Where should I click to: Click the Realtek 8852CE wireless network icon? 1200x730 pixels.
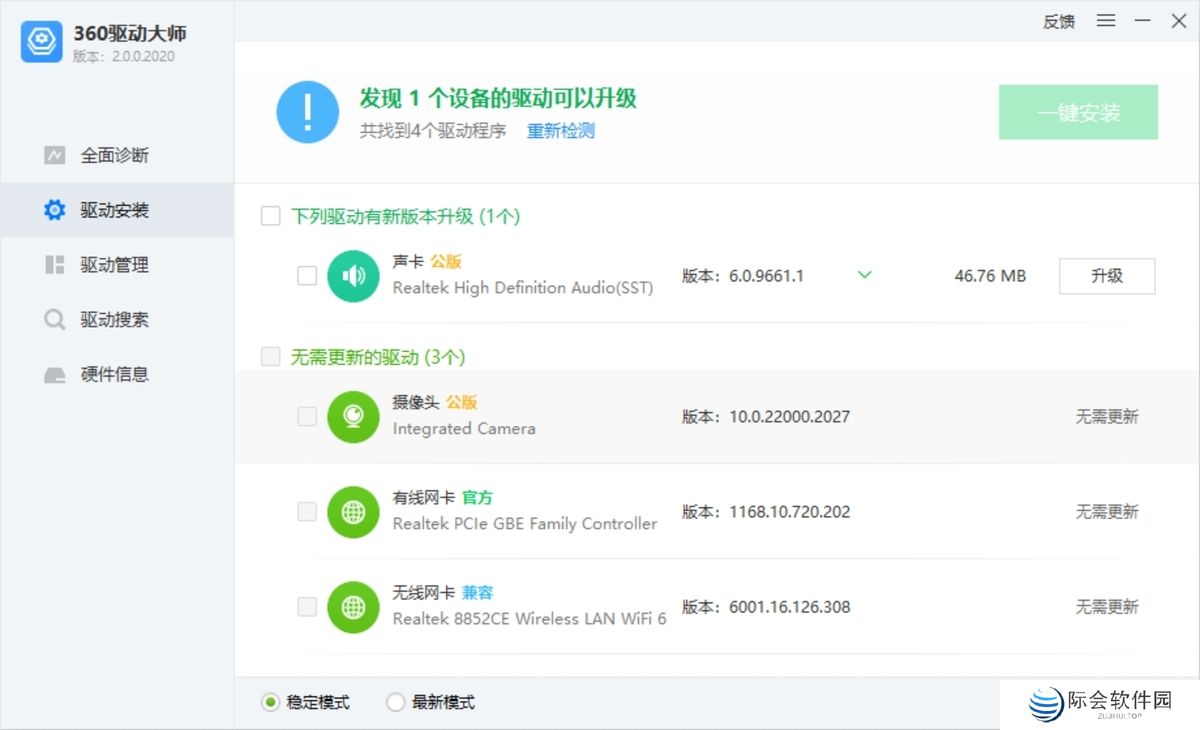click(x=353, y=607)
